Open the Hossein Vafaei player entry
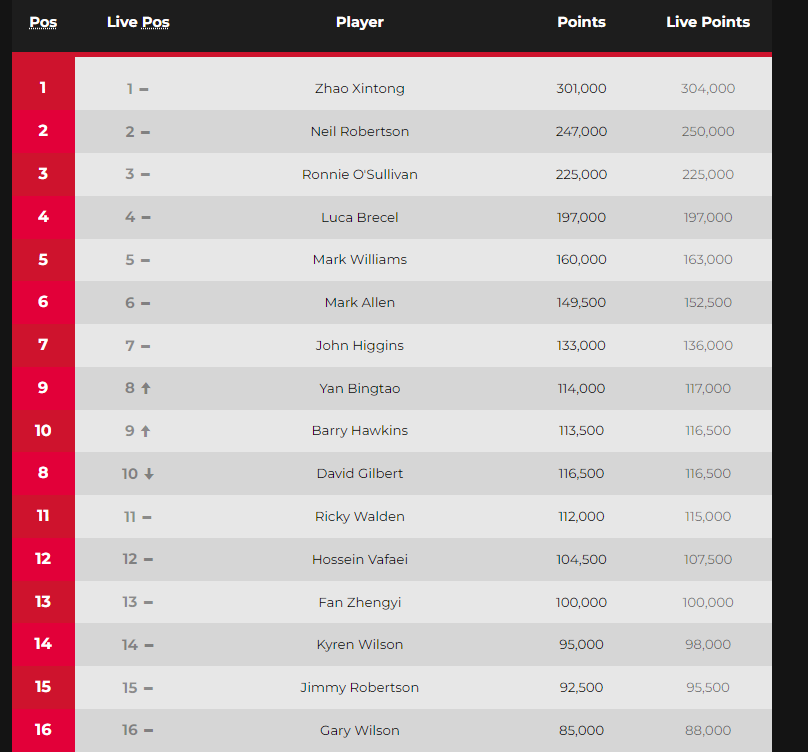Viewport: 808px width, 752px height. [360, 559]
